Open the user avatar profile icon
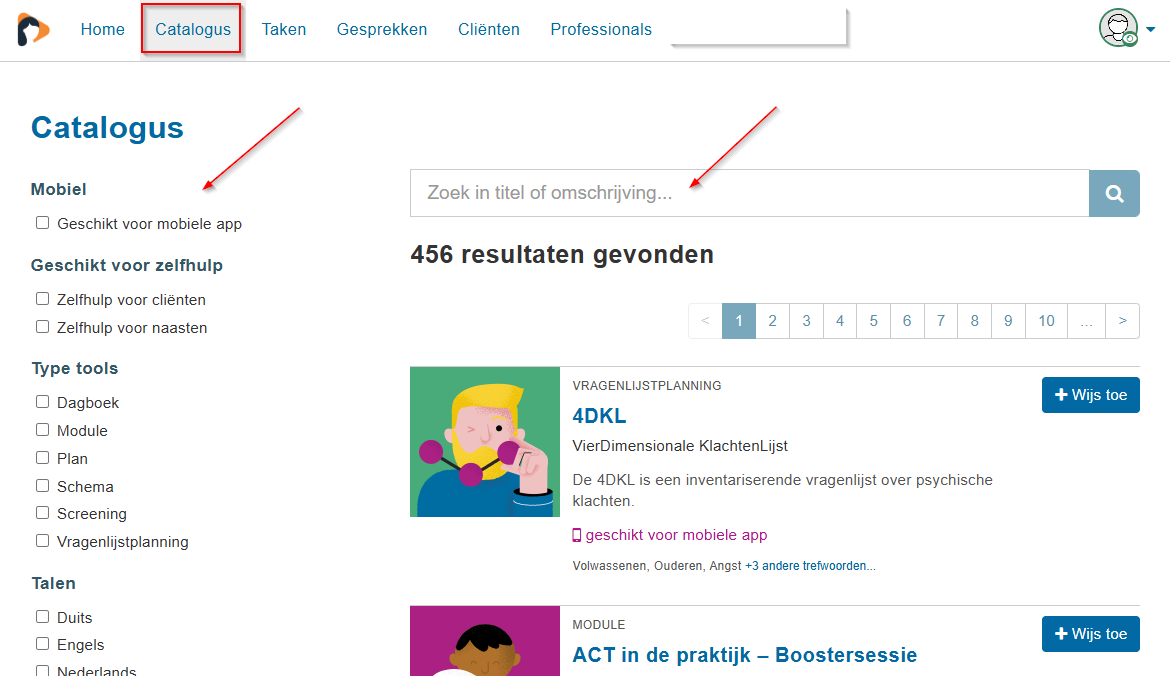The image size is (1170, 676). 1118,28
